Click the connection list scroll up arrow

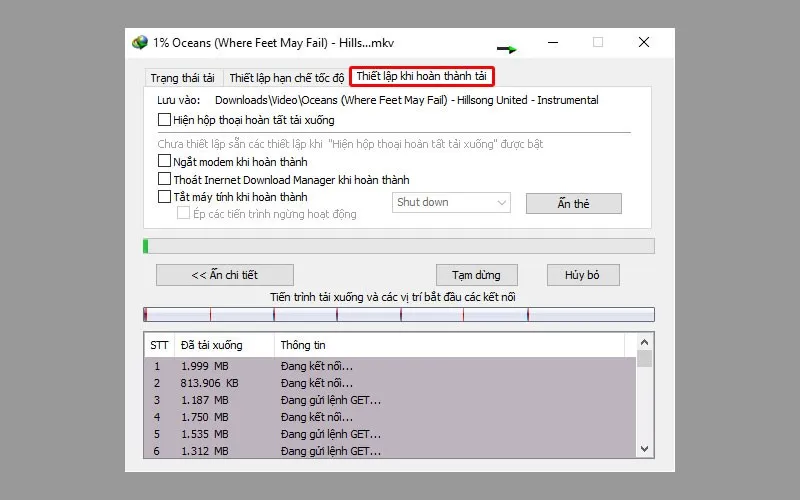coord(644,343)
